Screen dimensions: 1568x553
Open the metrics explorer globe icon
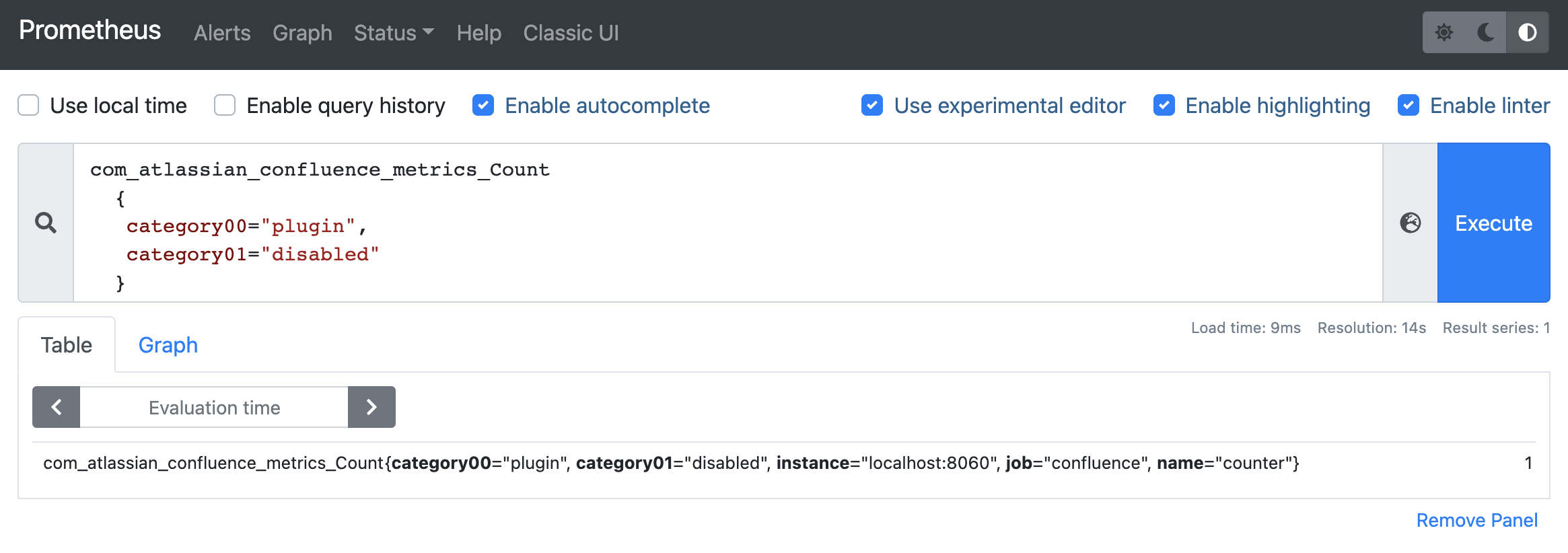click(x=1410, y=223)
